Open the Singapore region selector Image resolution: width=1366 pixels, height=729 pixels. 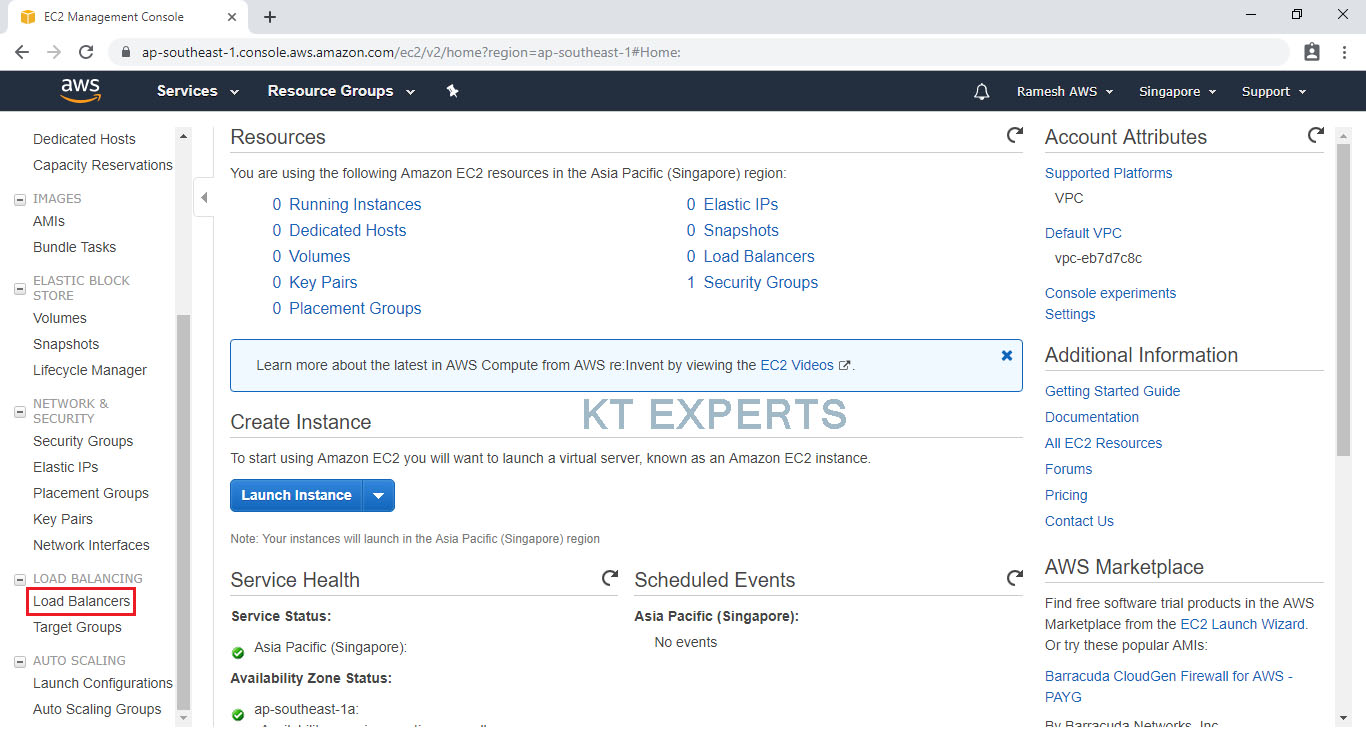(x=1177, y=91)
